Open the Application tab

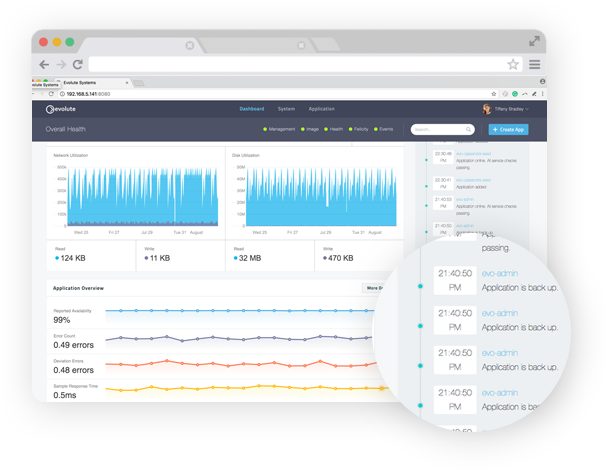pos(321,109)
